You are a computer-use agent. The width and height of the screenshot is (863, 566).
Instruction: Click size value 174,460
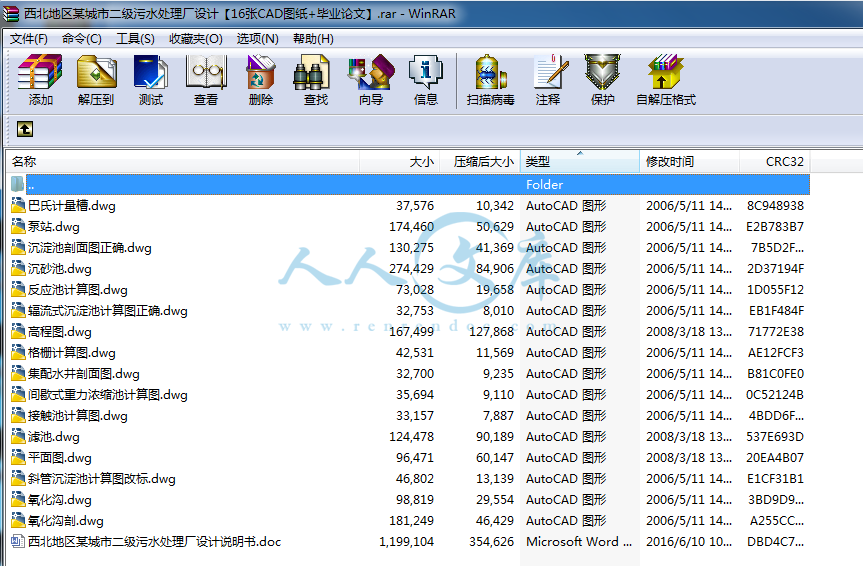[x=411, y=226]
